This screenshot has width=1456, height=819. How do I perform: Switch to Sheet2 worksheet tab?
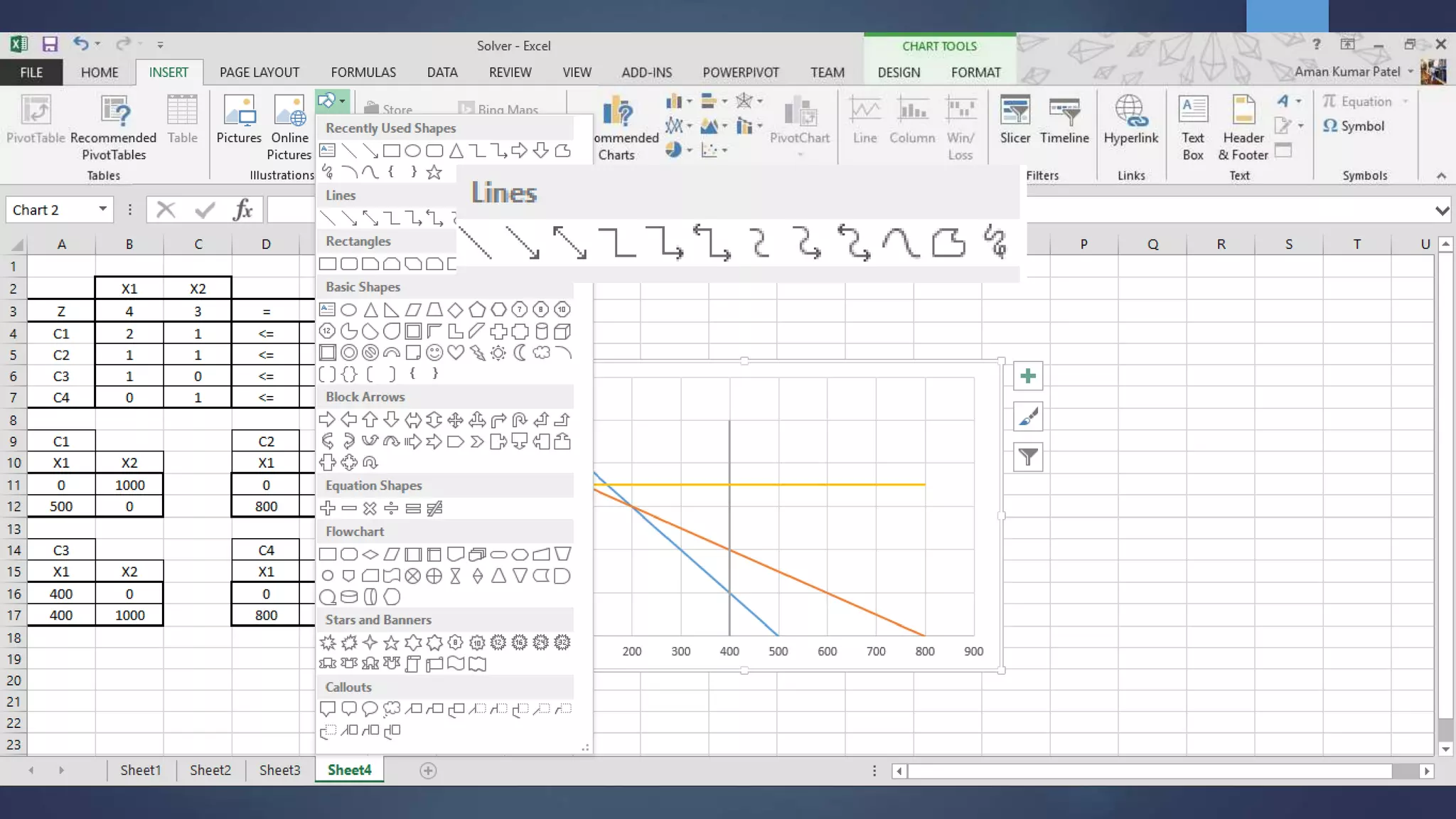(210, 770)
